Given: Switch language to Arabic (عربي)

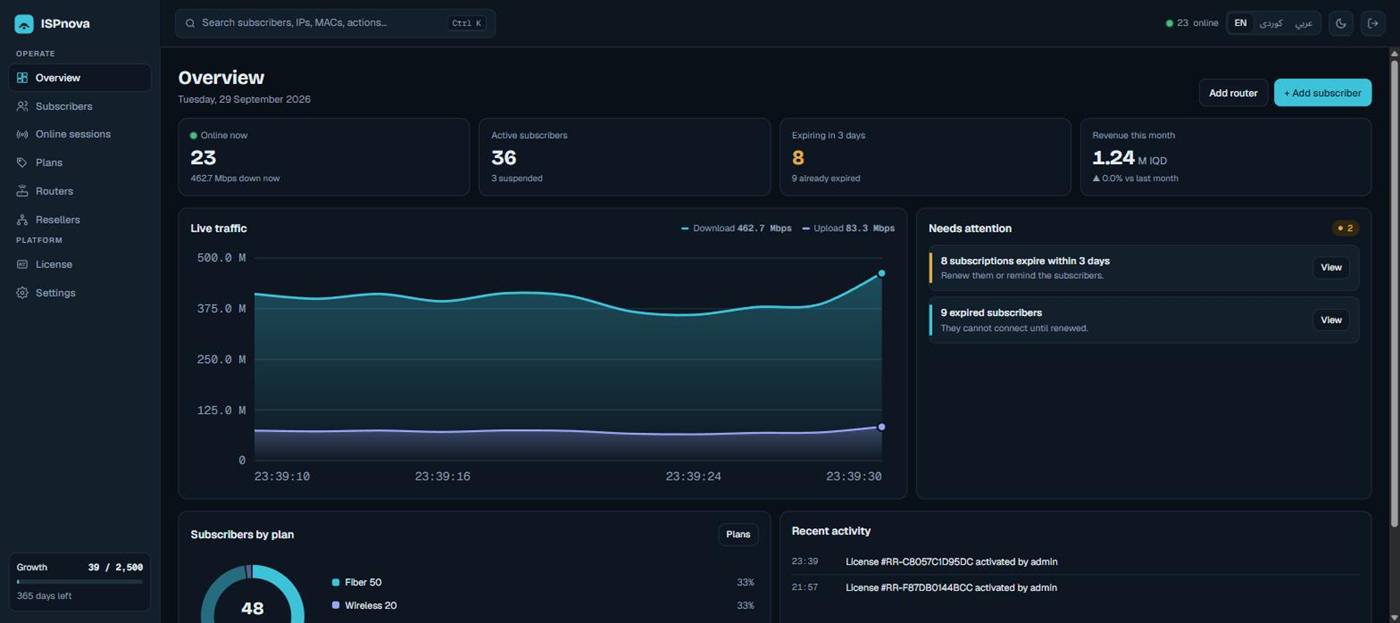Looking at the screenshot, I should [x=1303, y=23].
